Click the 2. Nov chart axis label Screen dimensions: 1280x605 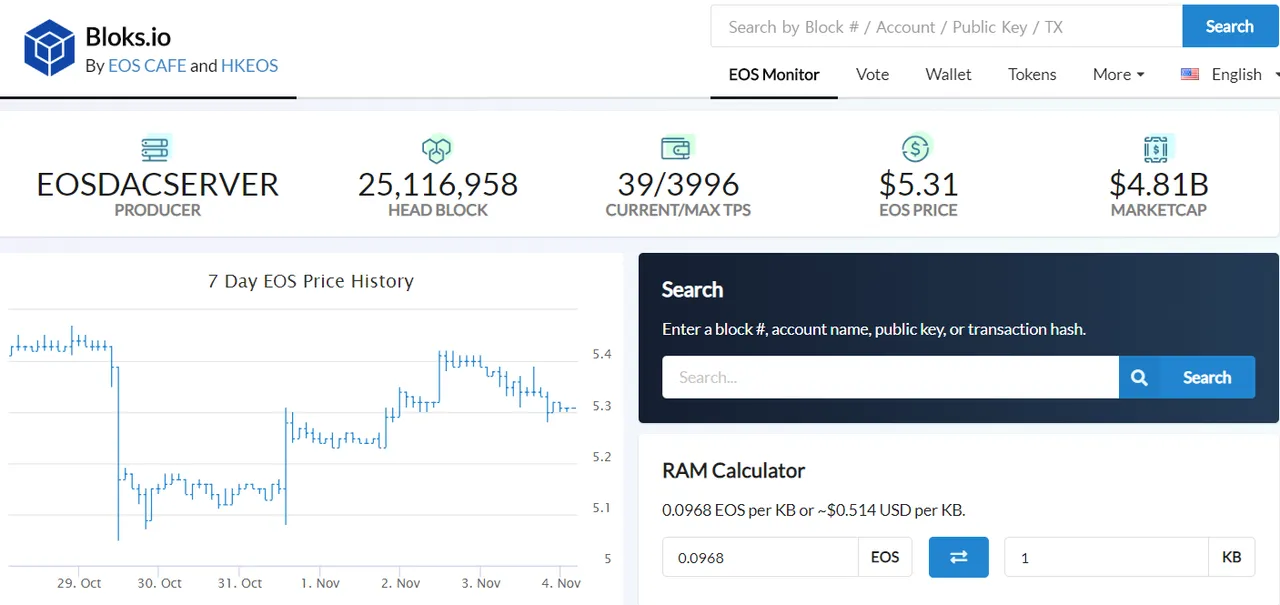click(400, 583)
